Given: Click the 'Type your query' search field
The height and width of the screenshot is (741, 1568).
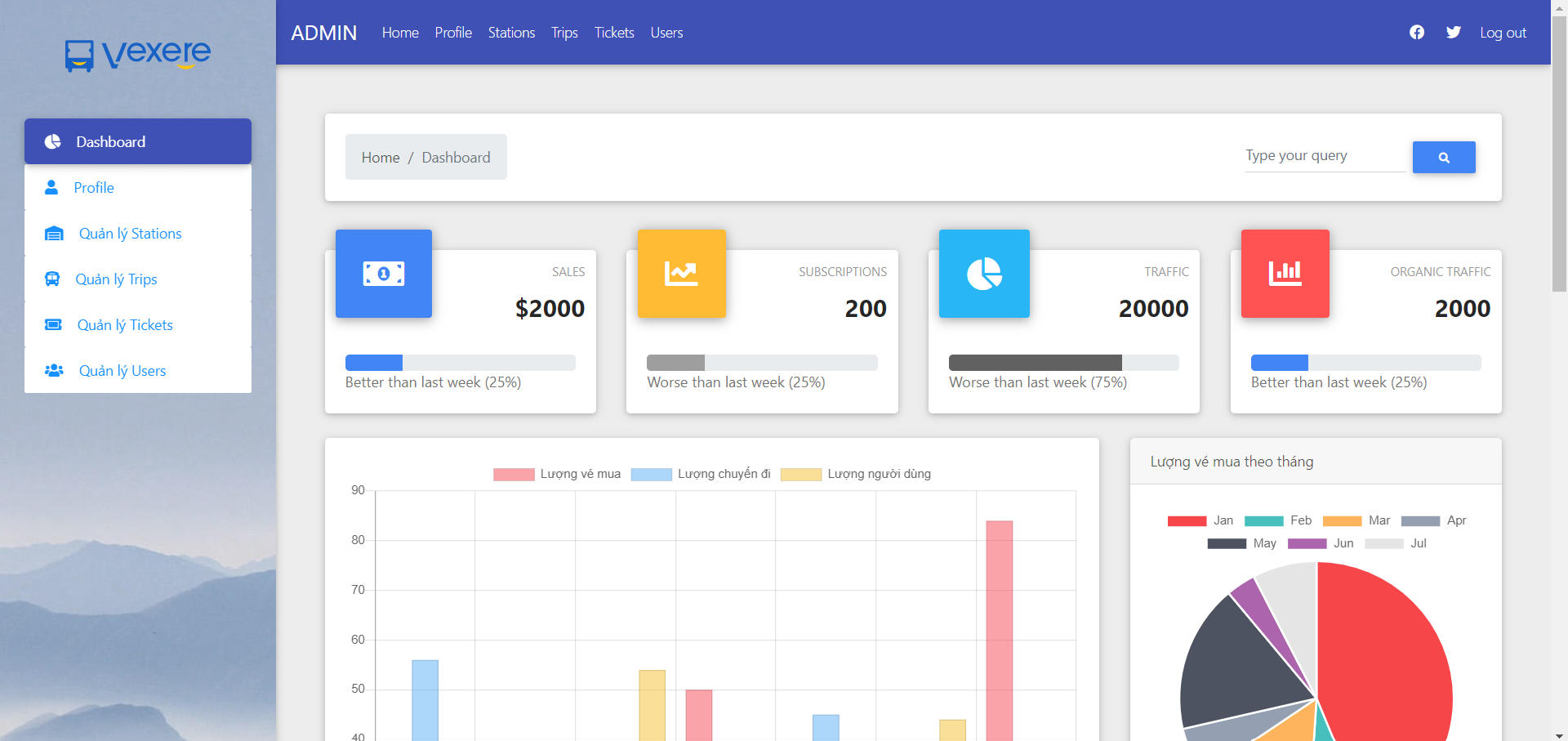Looking at the screenshot, I should click(1325, 156).
